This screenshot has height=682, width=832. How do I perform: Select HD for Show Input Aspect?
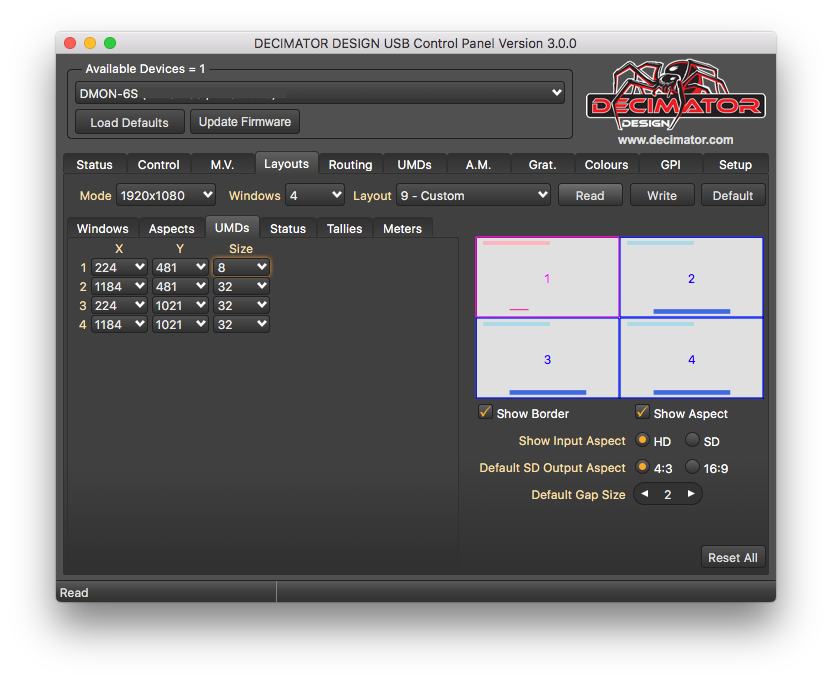642,440
